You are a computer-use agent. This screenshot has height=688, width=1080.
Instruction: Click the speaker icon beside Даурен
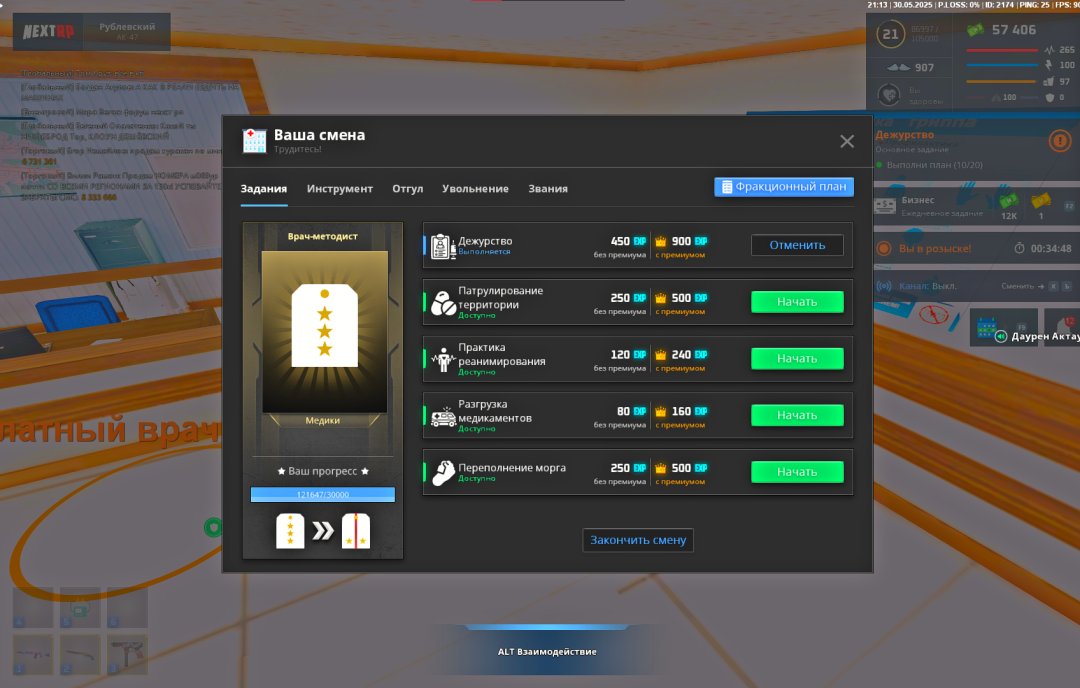pyautogui.click(x=1001, y=336)
